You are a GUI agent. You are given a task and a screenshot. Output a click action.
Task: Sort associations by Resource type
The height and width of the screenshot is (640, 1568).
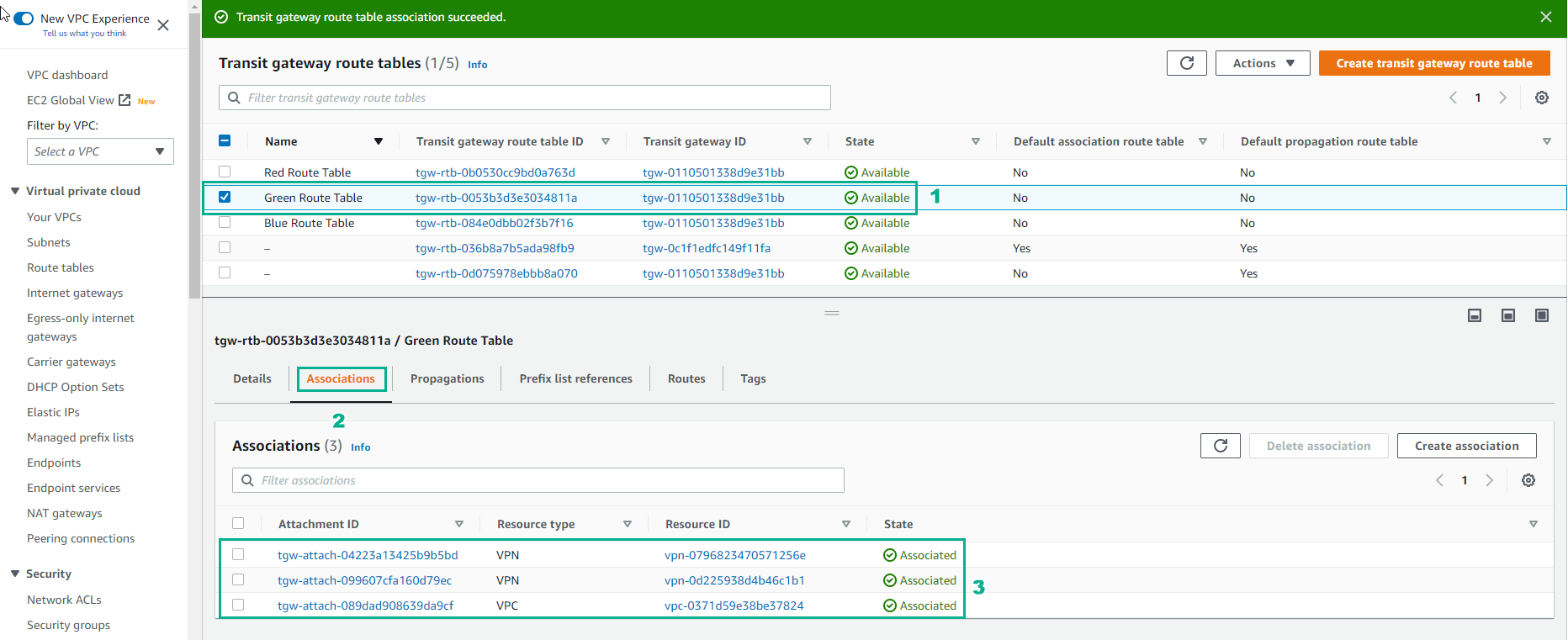point(628,524)
